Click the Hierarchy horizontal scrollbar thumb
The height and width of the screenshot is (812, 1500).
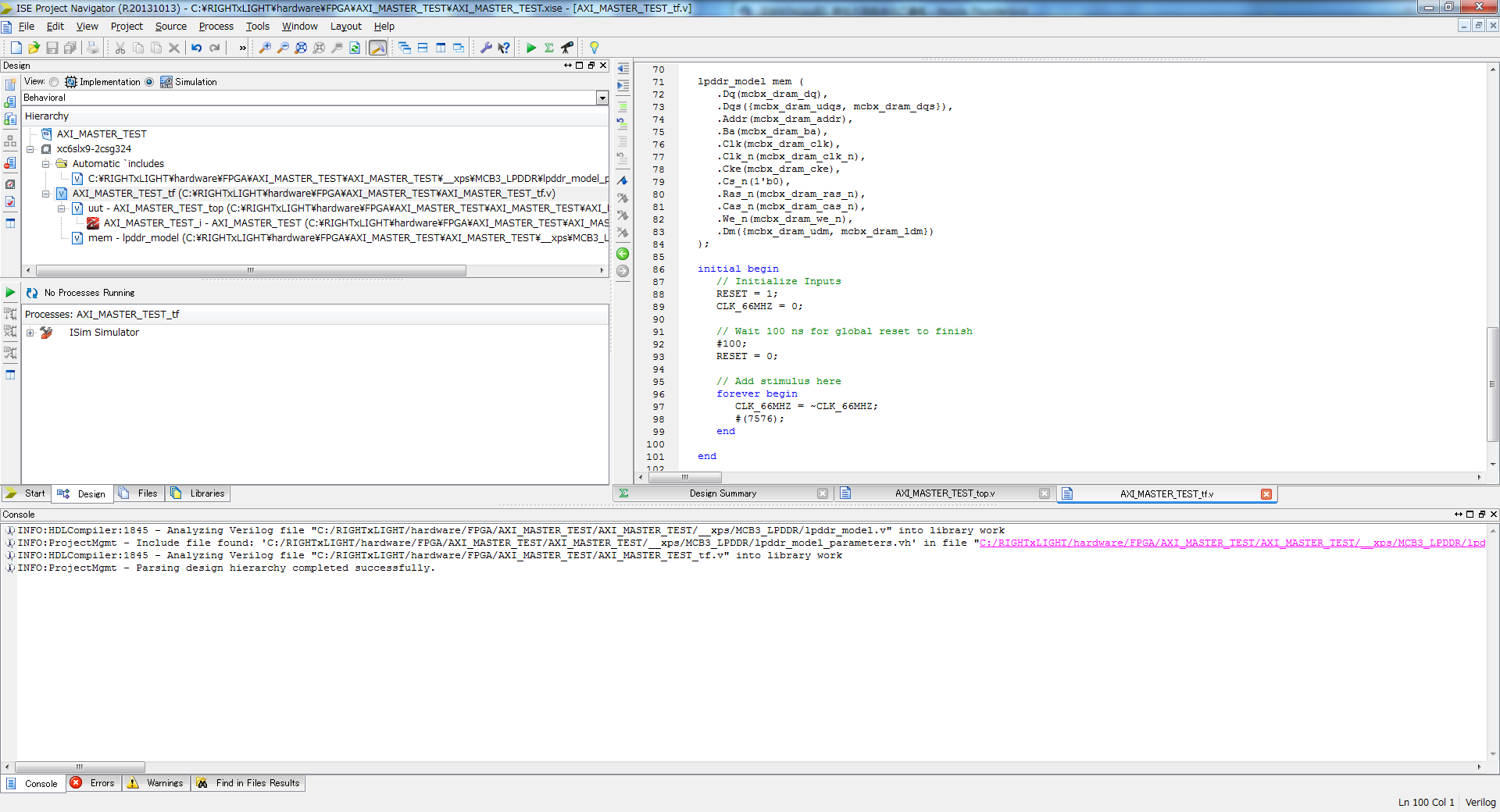click(x=251, y=270)
